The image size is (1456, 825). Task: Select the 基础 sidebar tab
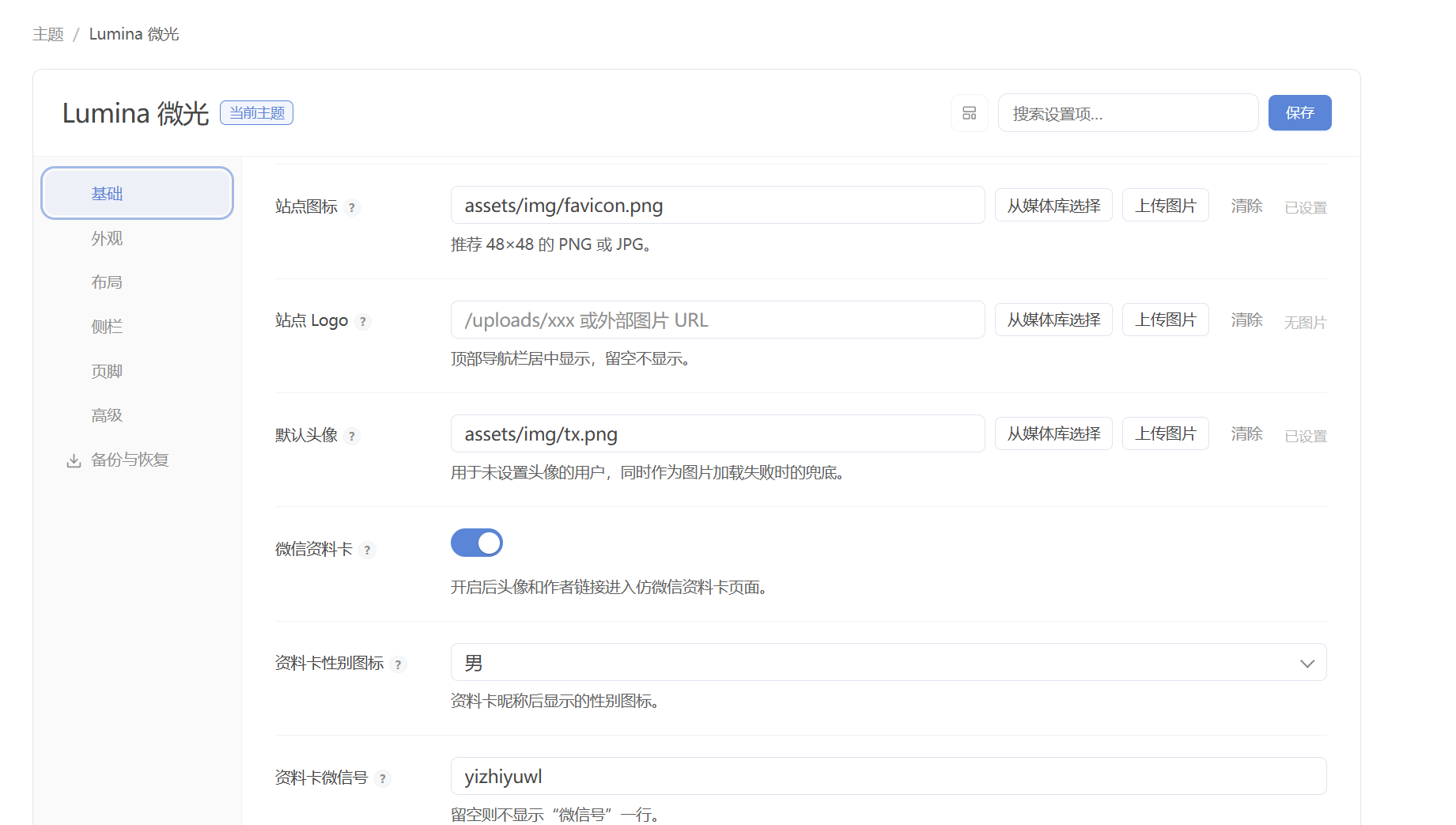[x=137, y=193]
